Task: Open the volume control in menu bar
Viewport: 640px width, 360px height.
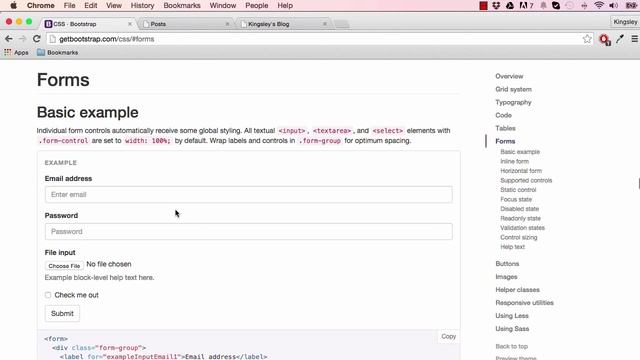Action: point(613,6)
